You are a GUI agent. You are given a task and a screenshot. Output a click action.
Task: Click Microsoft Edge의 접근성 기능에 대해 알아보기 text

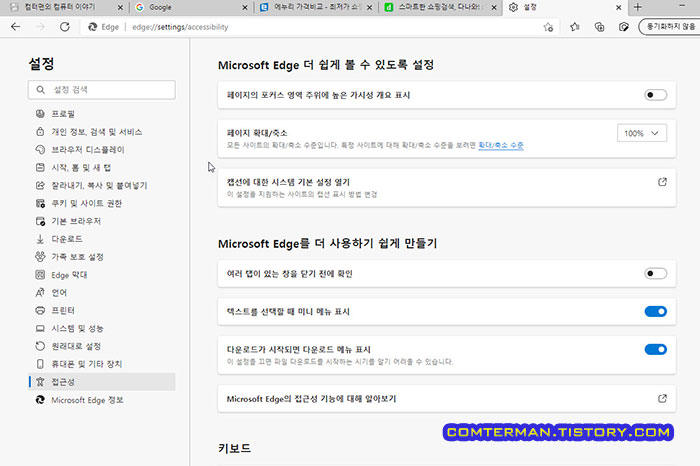pyautogui.click(x=311, y=399)
